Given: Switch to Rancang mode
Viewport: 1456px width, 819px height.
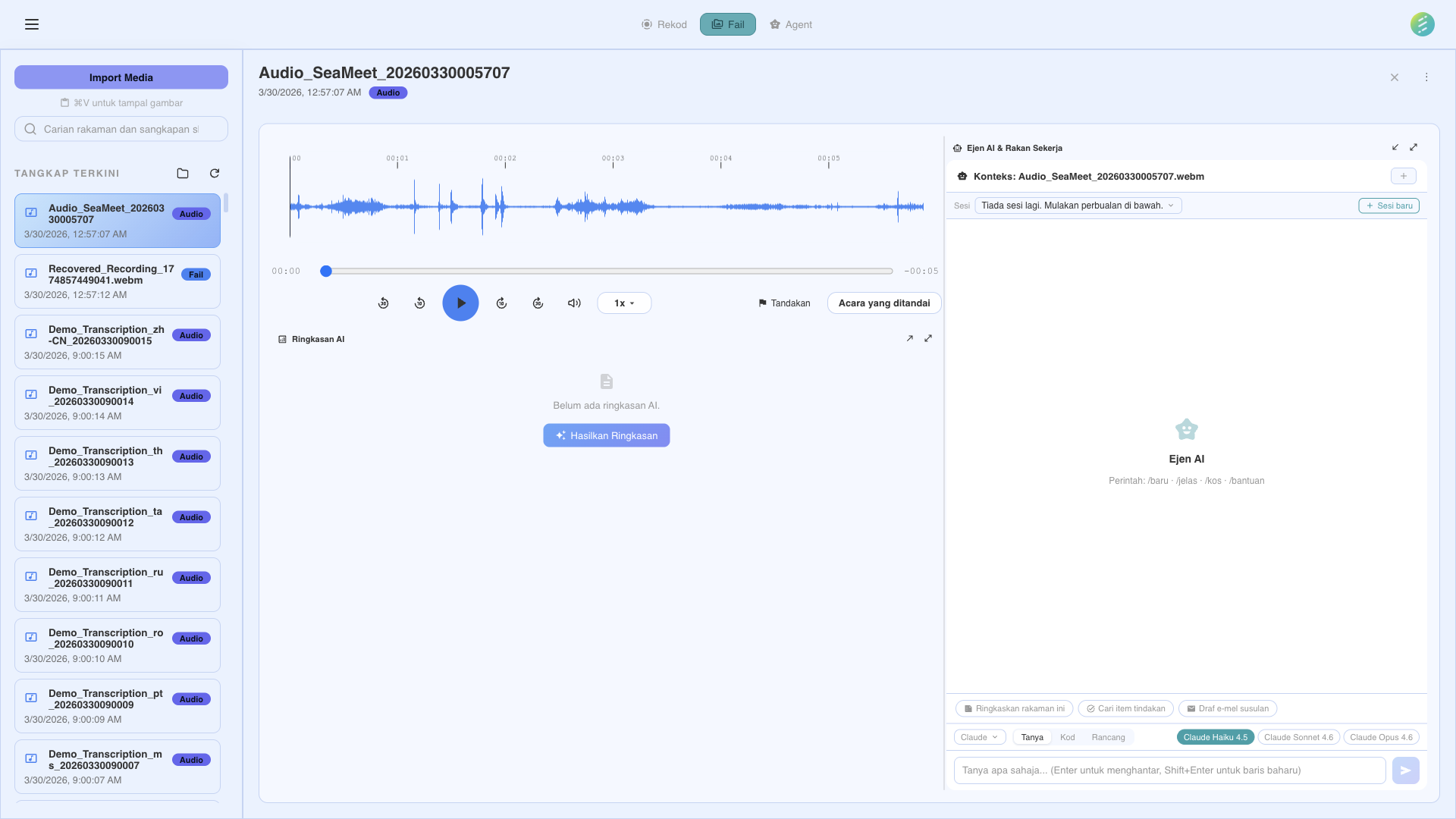Looking at the screenshot, I should [x=1108, y=737].
